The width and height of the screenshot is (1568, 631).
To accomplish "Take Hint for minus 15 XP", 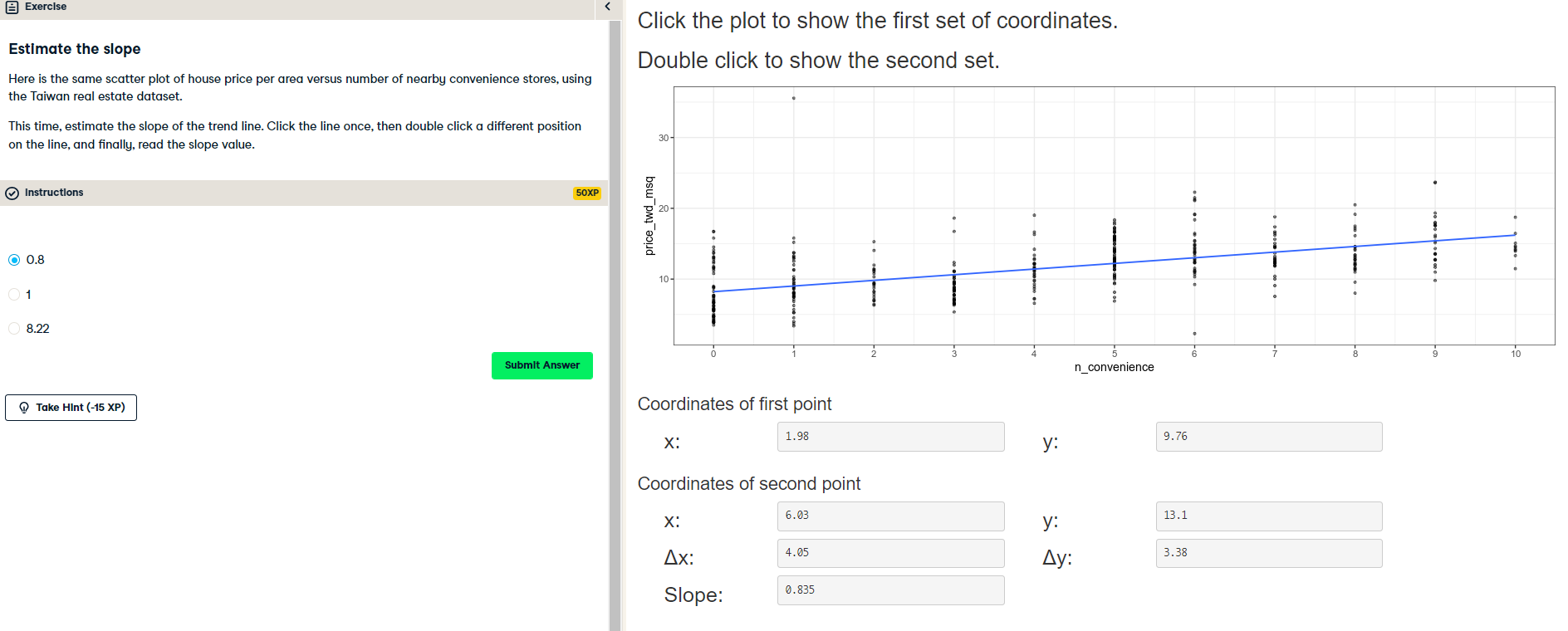I will pos(71,408).
